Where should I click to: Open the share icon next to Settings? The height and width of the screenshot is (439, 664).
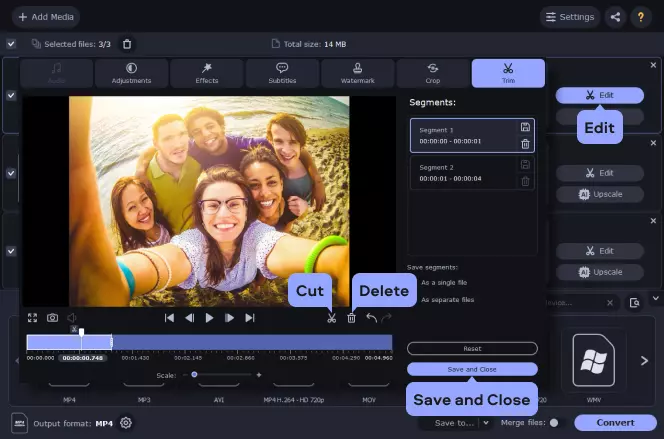tap(615, 17)
